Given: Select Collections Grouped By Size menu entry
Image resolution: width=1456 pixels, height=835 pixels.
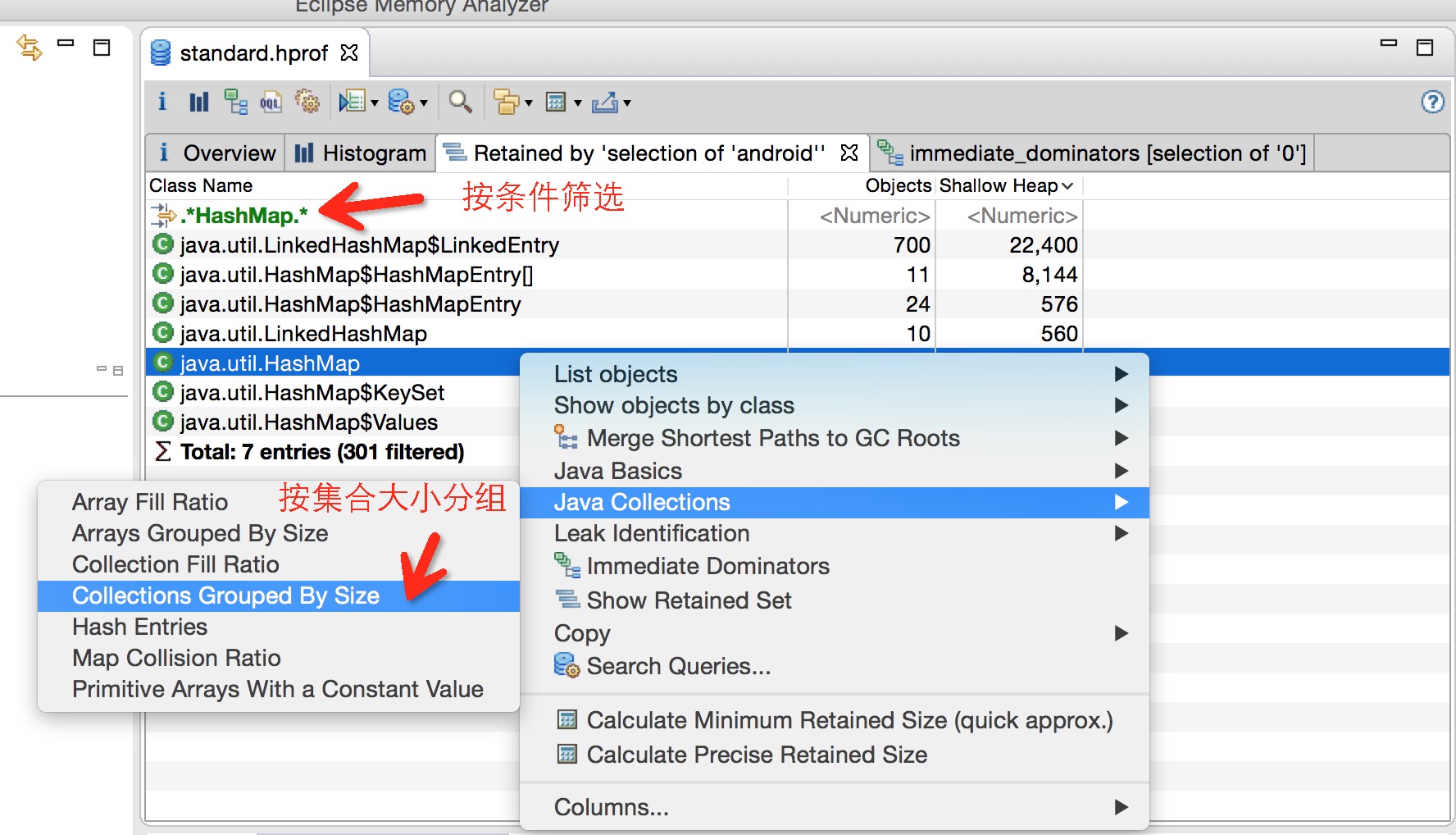Looking at the screenshot, I should pos(226,595).
